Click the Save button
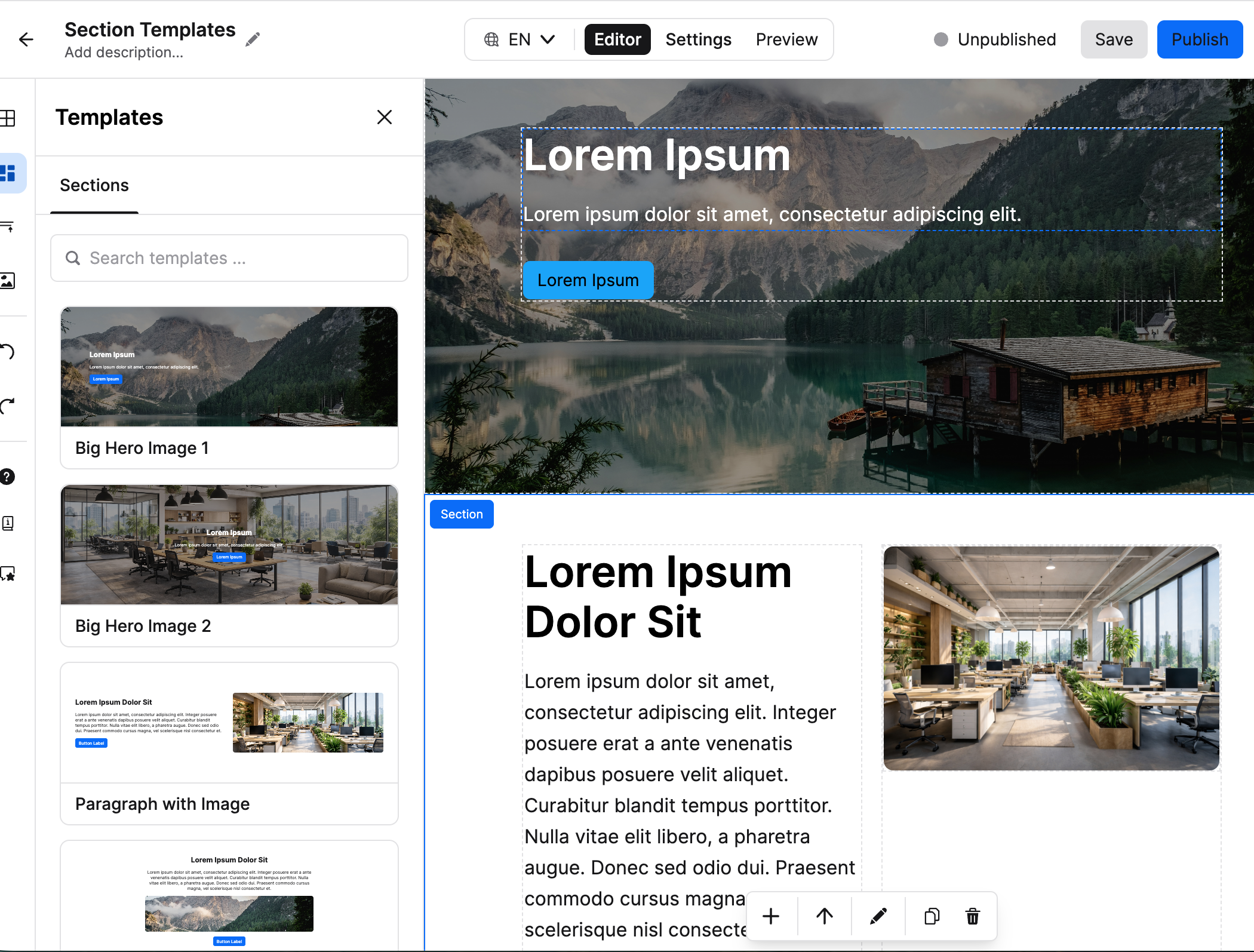 [x=1114, y=39]
